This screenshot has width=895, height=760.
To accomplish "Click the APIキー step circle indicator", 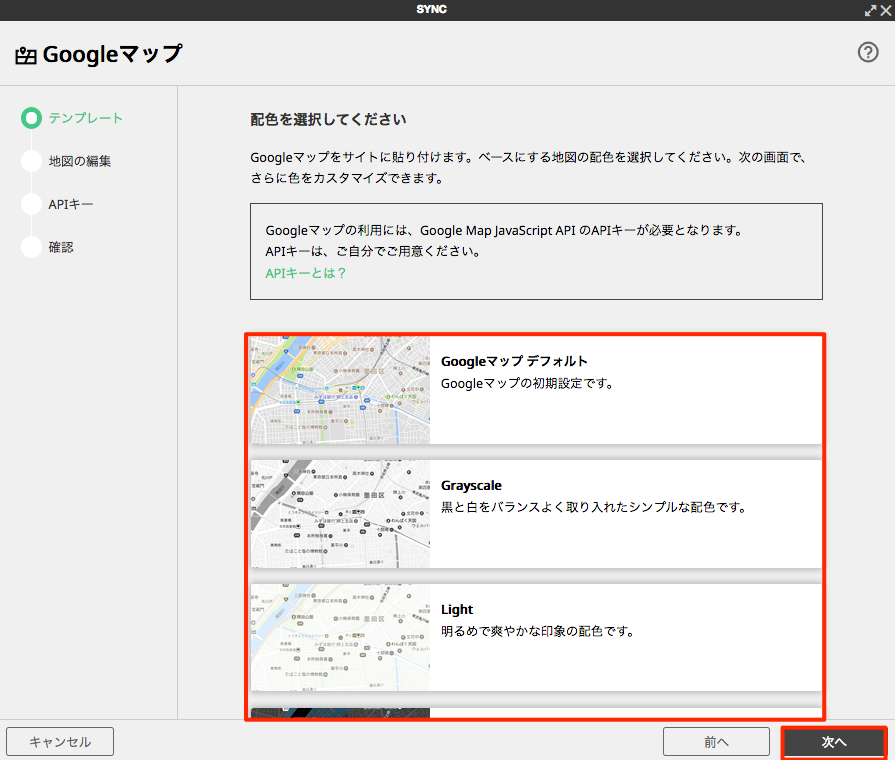I will tap(31, 204).
